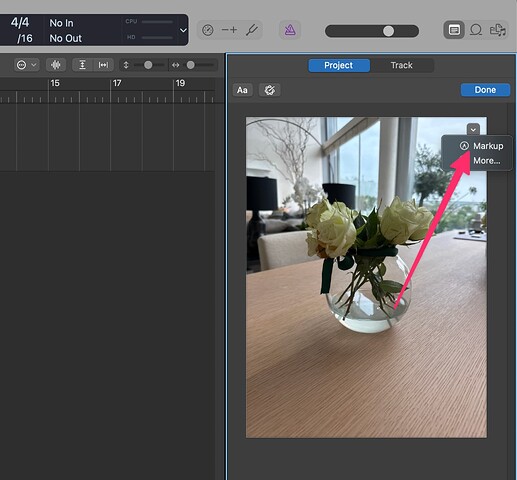The image size is (517, 480).
Task: Open the media browser icon
Action: pyautogui.click(x=497, y=30)
